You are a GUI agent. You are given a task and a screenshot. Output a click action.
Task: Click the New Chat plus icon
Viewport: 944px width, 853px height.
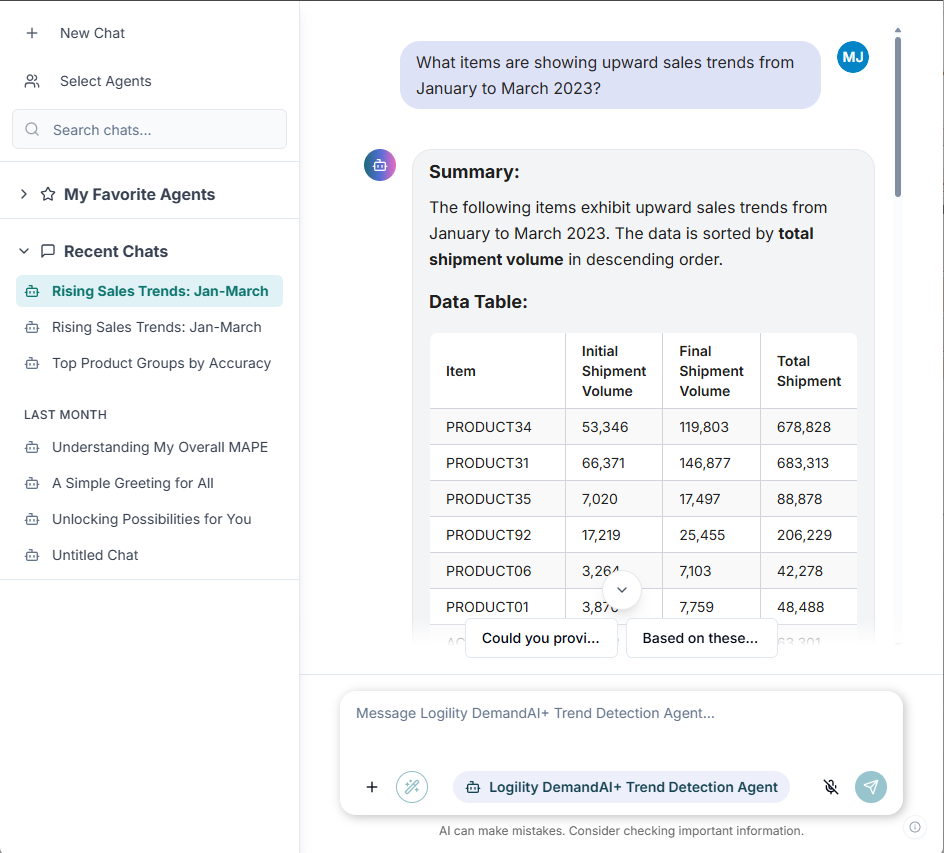pos(32,33)
